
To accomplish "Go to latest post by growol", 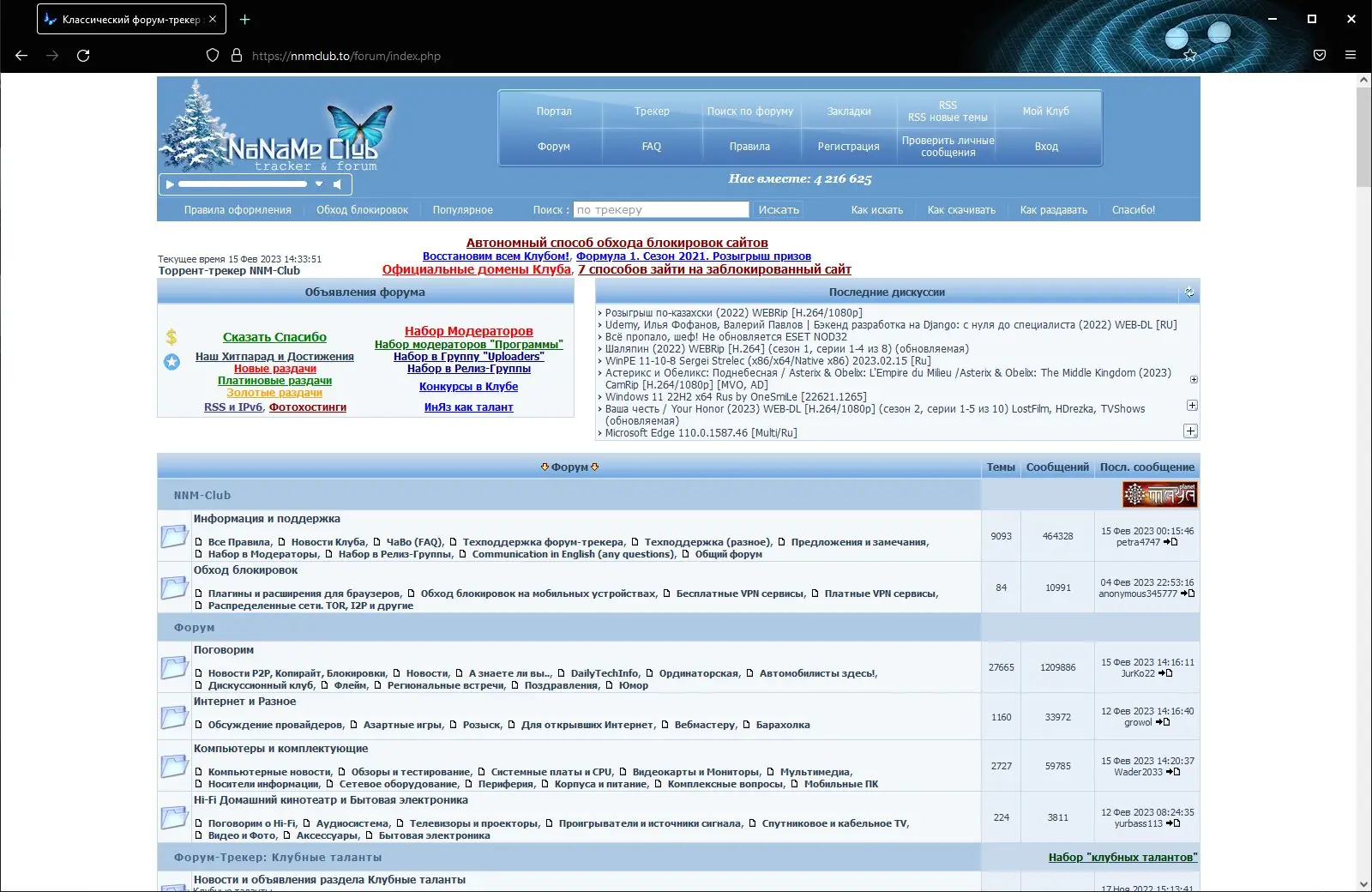I will (1163, 722).
